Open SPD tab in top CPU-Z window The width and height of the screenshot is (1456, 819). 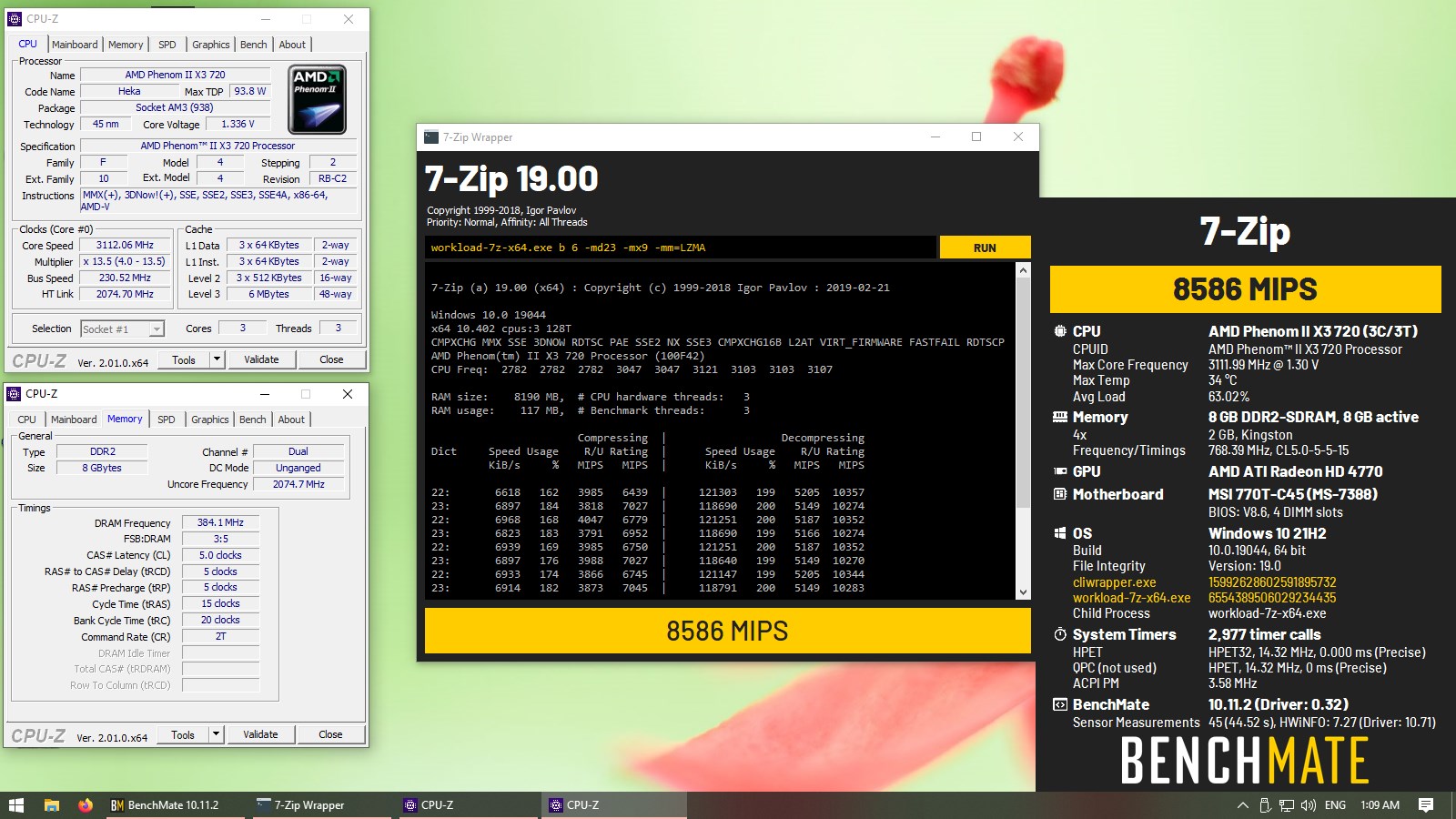tap(167, 45)
